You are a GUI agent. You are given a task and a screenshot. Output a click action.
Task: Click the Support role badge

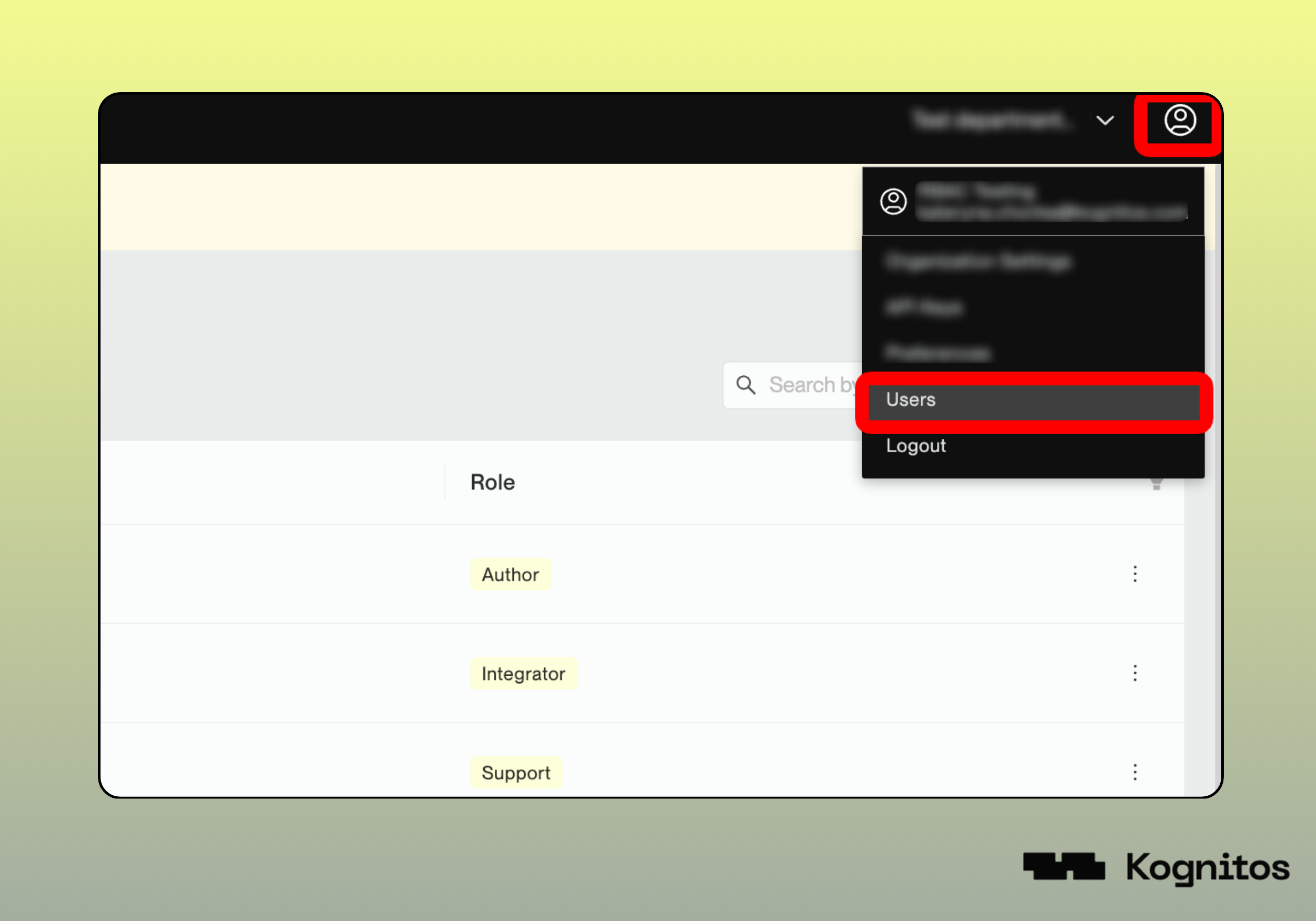516,773
